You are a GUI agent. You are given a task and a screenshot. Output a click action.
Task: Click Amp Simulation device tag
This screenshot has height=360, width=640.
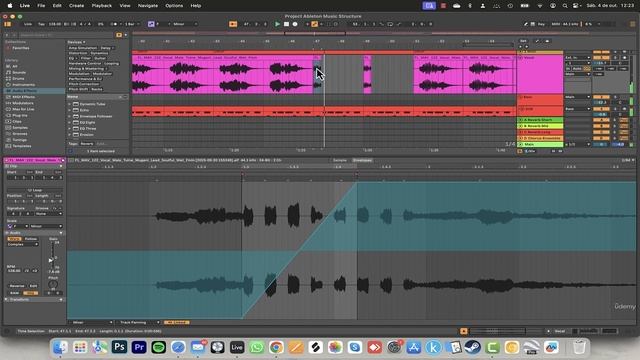[x=82, y=48]
